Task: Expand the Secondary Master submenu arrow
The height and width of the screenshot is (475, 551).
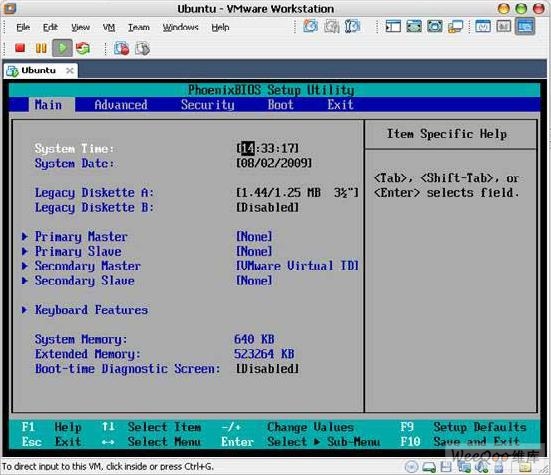Action: pyautogui.click(x=25, y=266)
